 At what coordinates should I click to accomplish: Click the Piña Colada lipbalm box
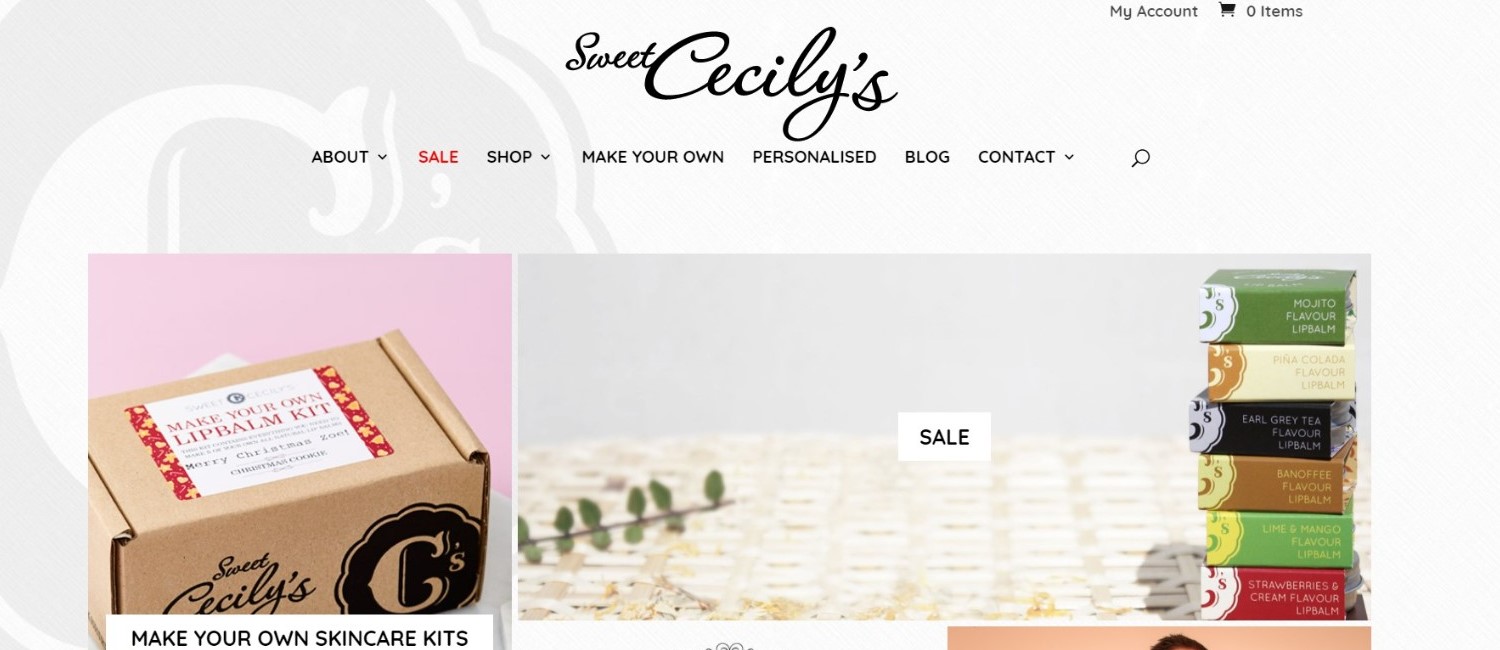tap(1281, 372)
